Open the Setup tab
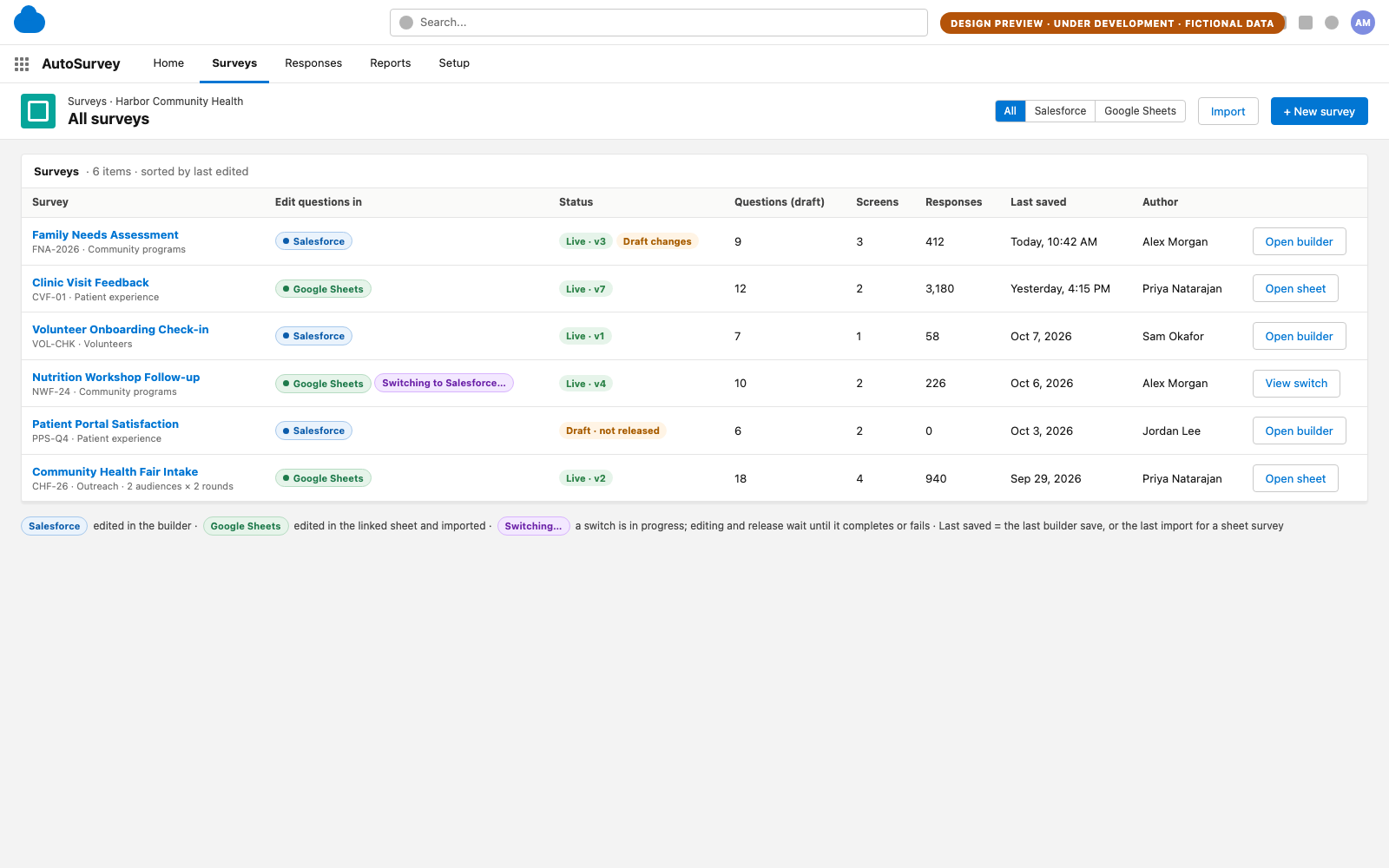The image size is (1389, 868). (454, 63)
